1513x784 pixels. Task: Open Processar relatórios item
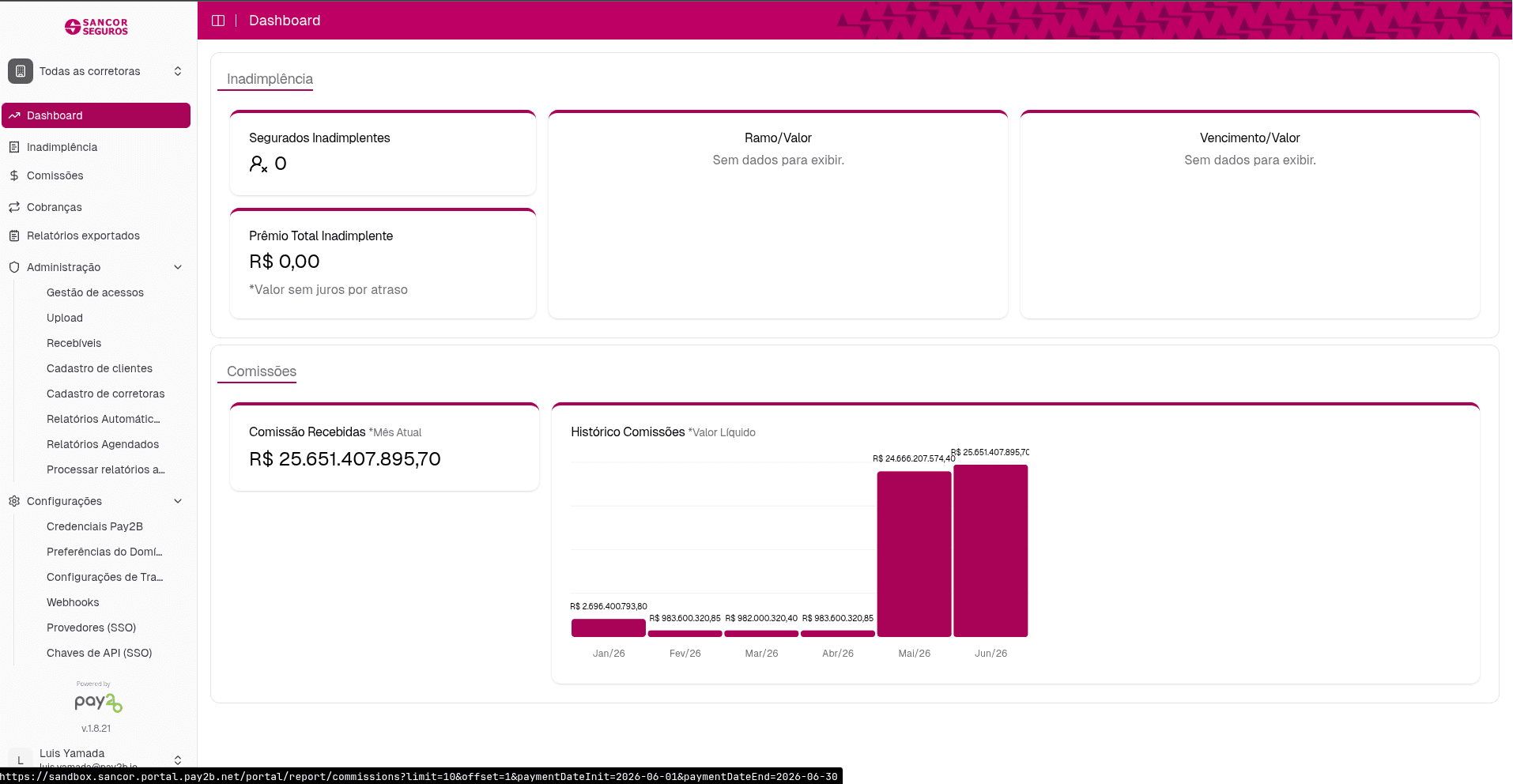tap(106, 469)
